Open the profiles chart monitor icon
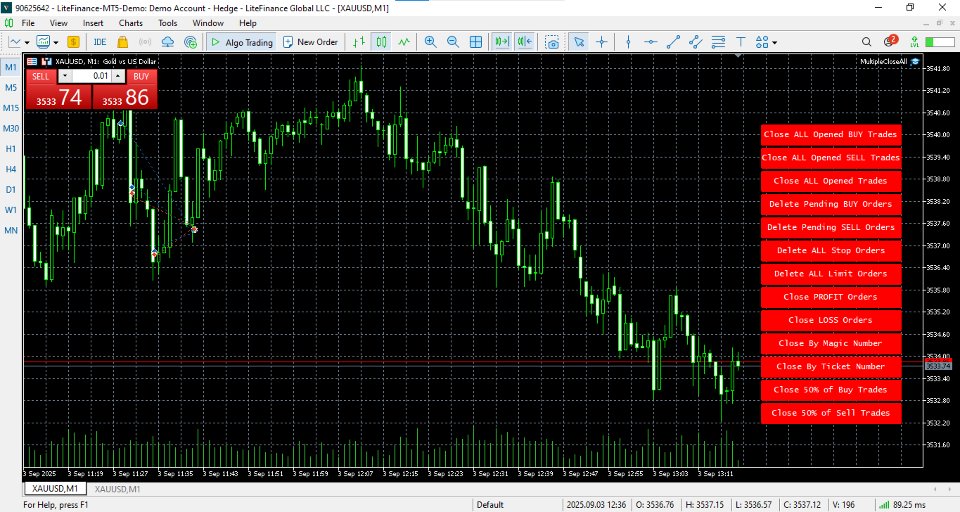The width and height of the screenshot is (960, 512). click(x=43, y=42)
